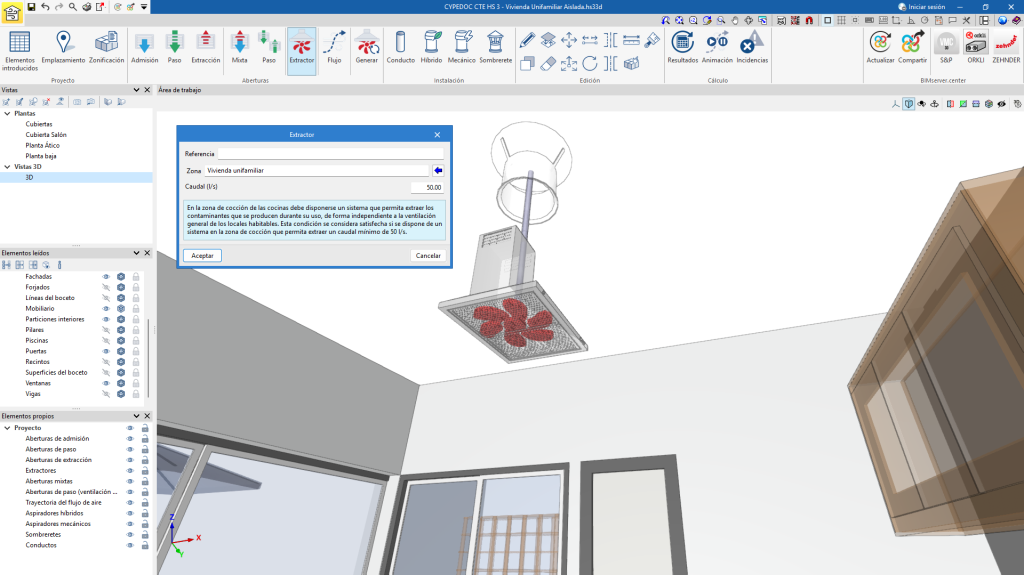Click the undo arrow in title bar
Image resolution: width=1024 pixels, height=575 pixels.
point(45,7)
